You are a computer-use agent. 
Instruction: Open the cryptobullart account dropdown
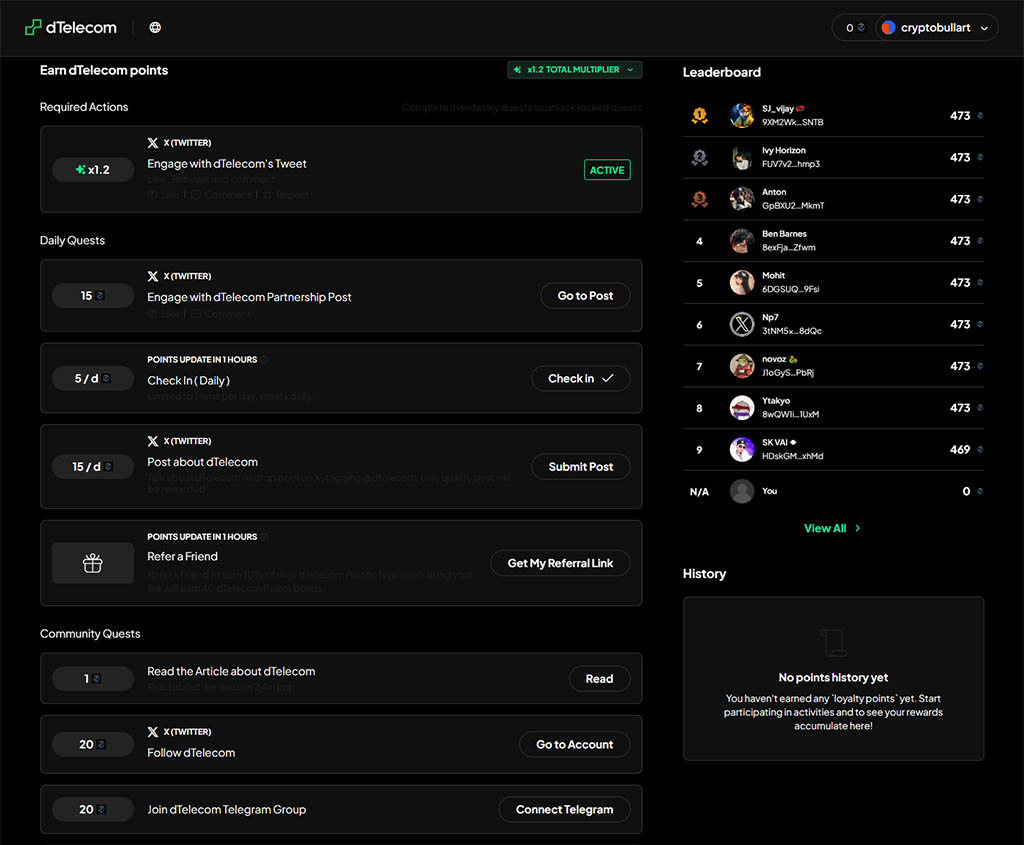(936, 28)
